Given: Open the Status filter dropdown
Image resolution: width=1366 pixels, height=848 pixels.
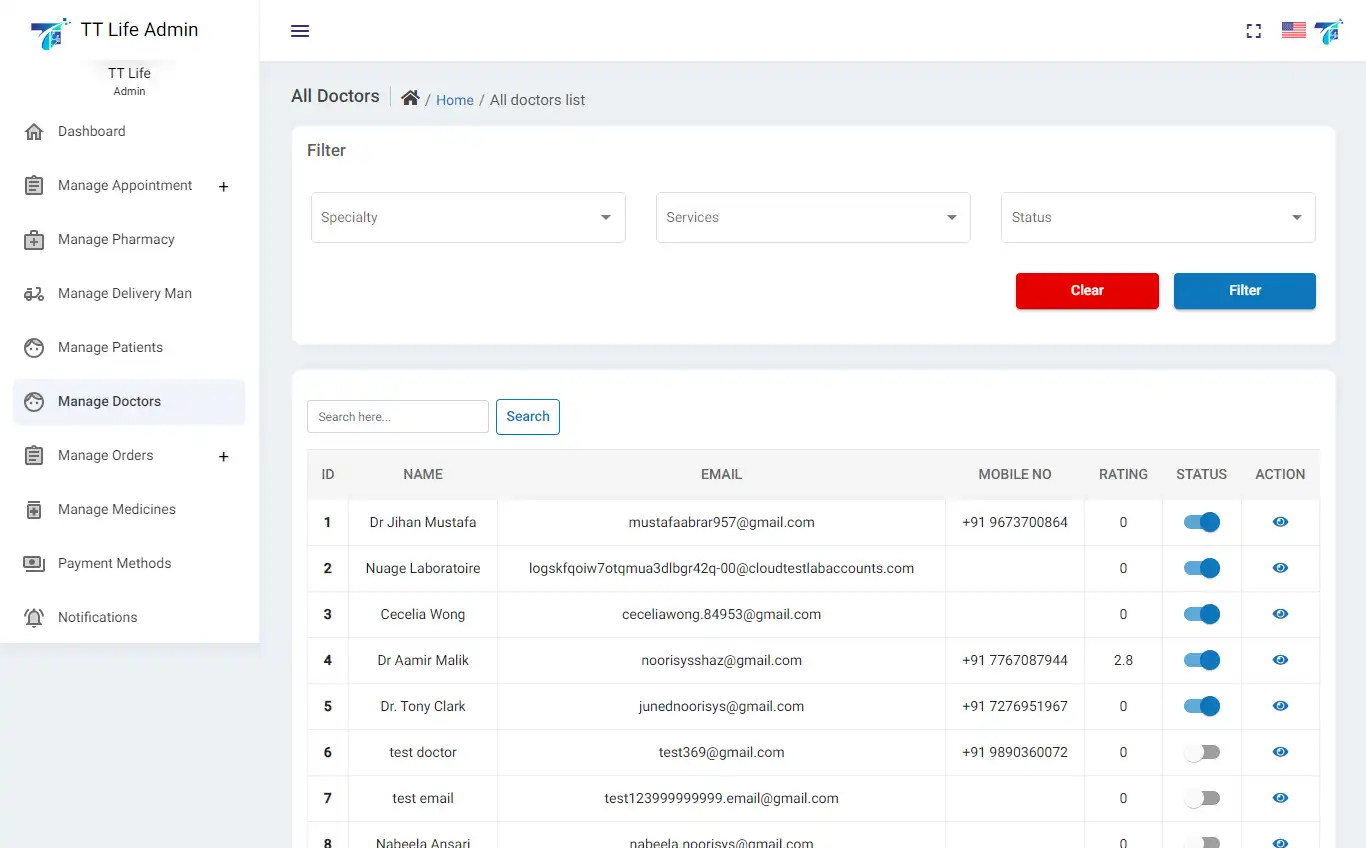Looking at the screenshot, I should (x=1157, y=217).
